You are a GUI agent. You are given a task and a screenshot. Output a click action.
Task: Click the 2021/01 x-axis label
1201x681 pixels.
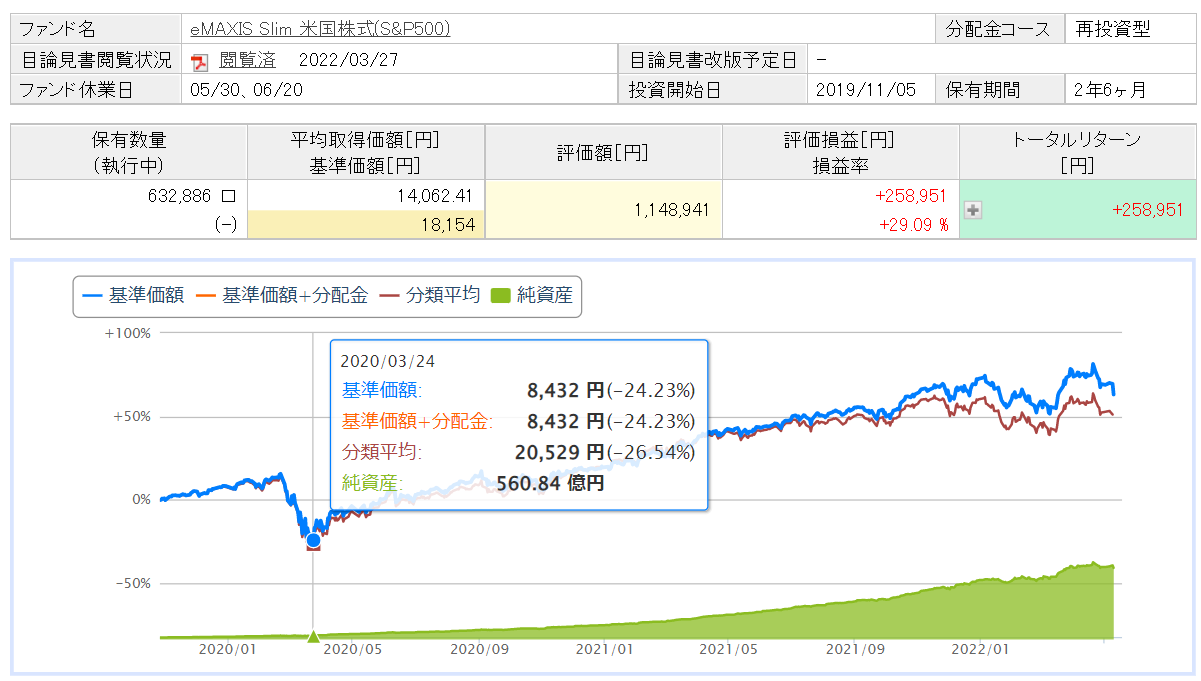pos(605,649)
